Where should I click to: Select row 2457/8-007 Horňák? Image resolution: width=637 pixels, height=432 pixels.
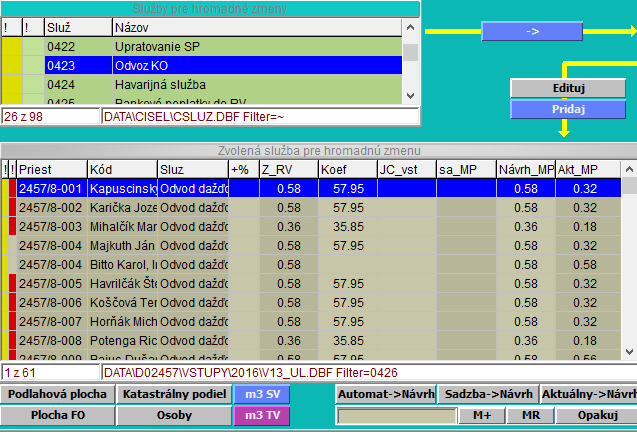pyautogui.click(x=311, y=322)
